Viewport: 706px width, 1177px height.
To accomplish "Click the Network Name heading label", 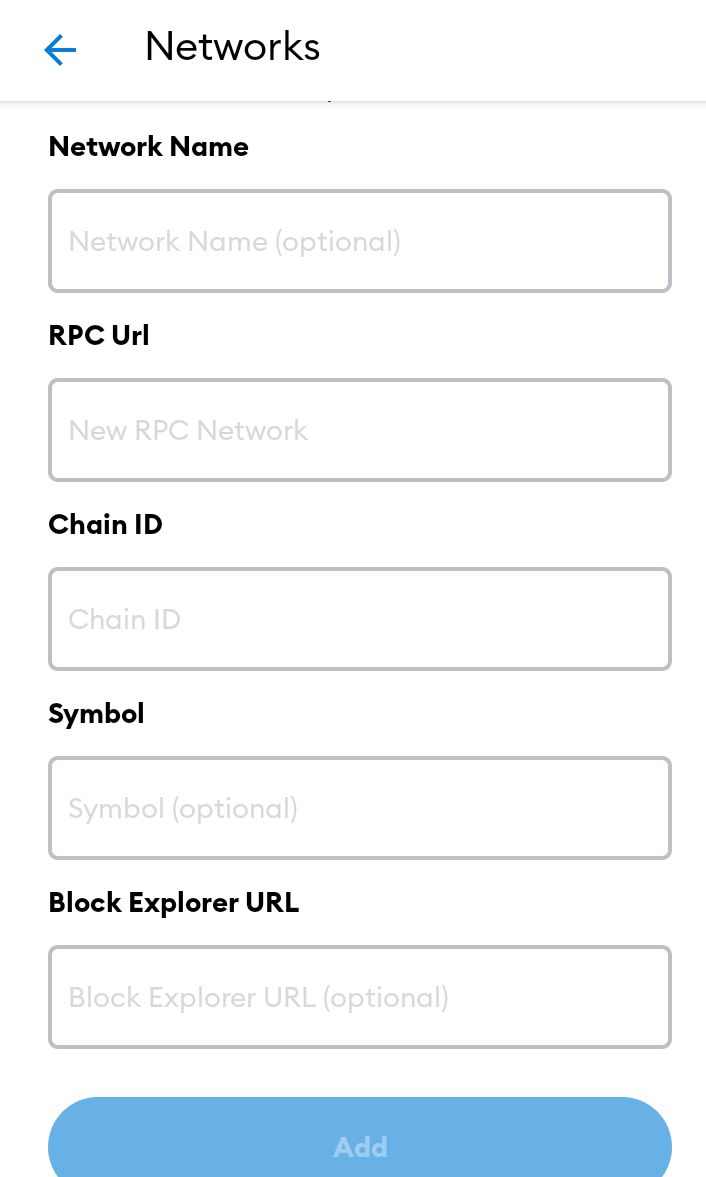I will tap(149, 146).
